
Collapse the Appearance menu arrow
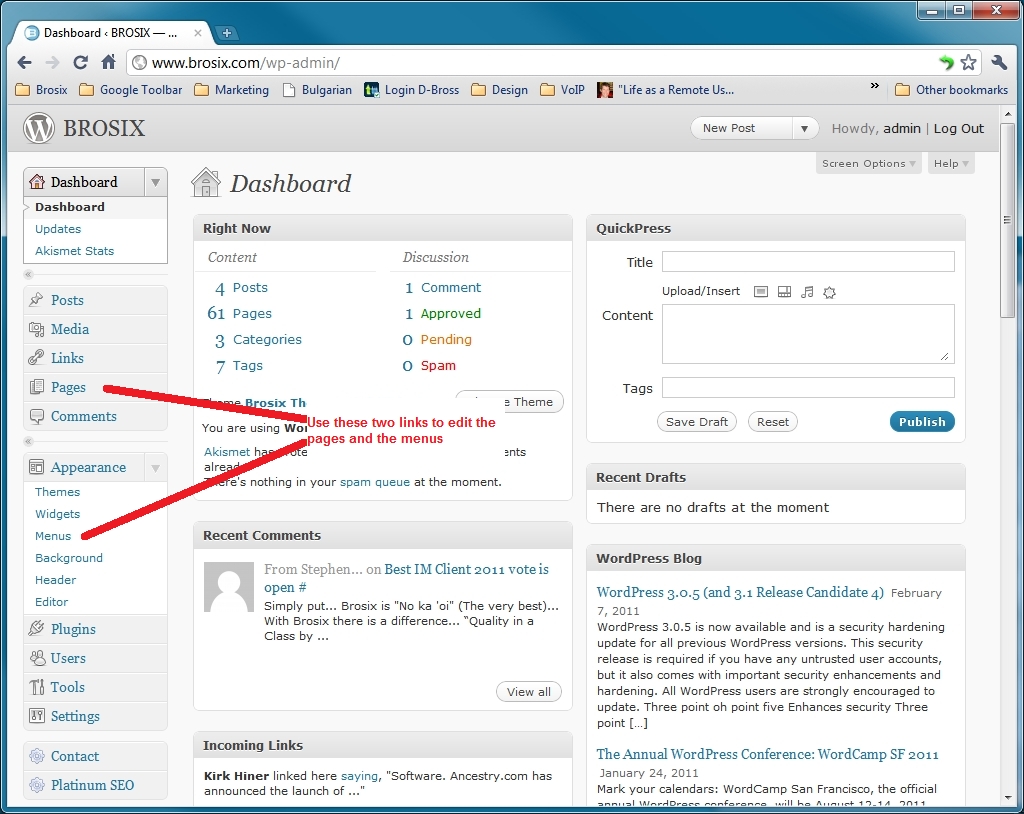click(155, 468)
